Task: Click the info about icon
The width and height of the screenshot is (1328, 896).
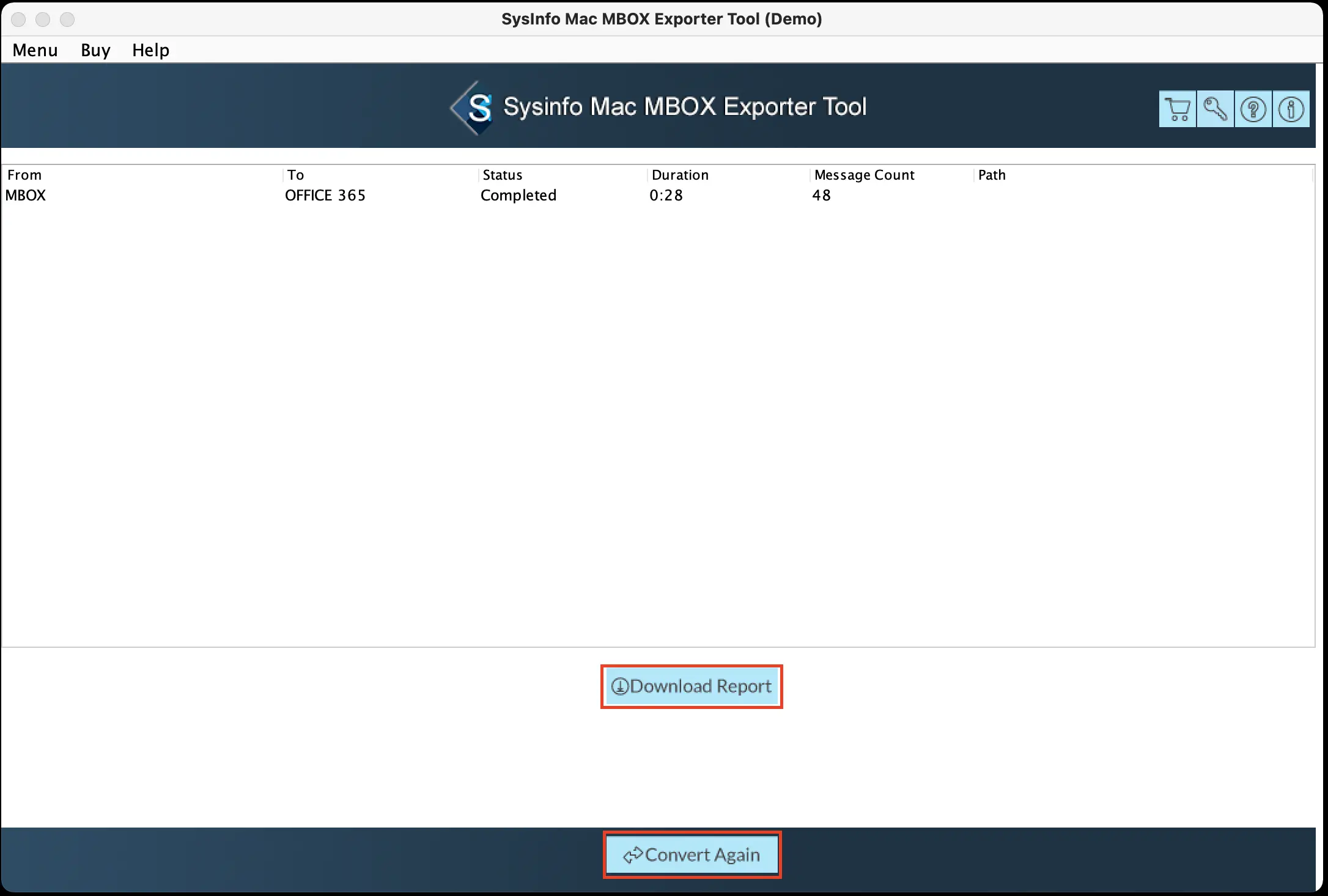Action: tap(1291, 109)
